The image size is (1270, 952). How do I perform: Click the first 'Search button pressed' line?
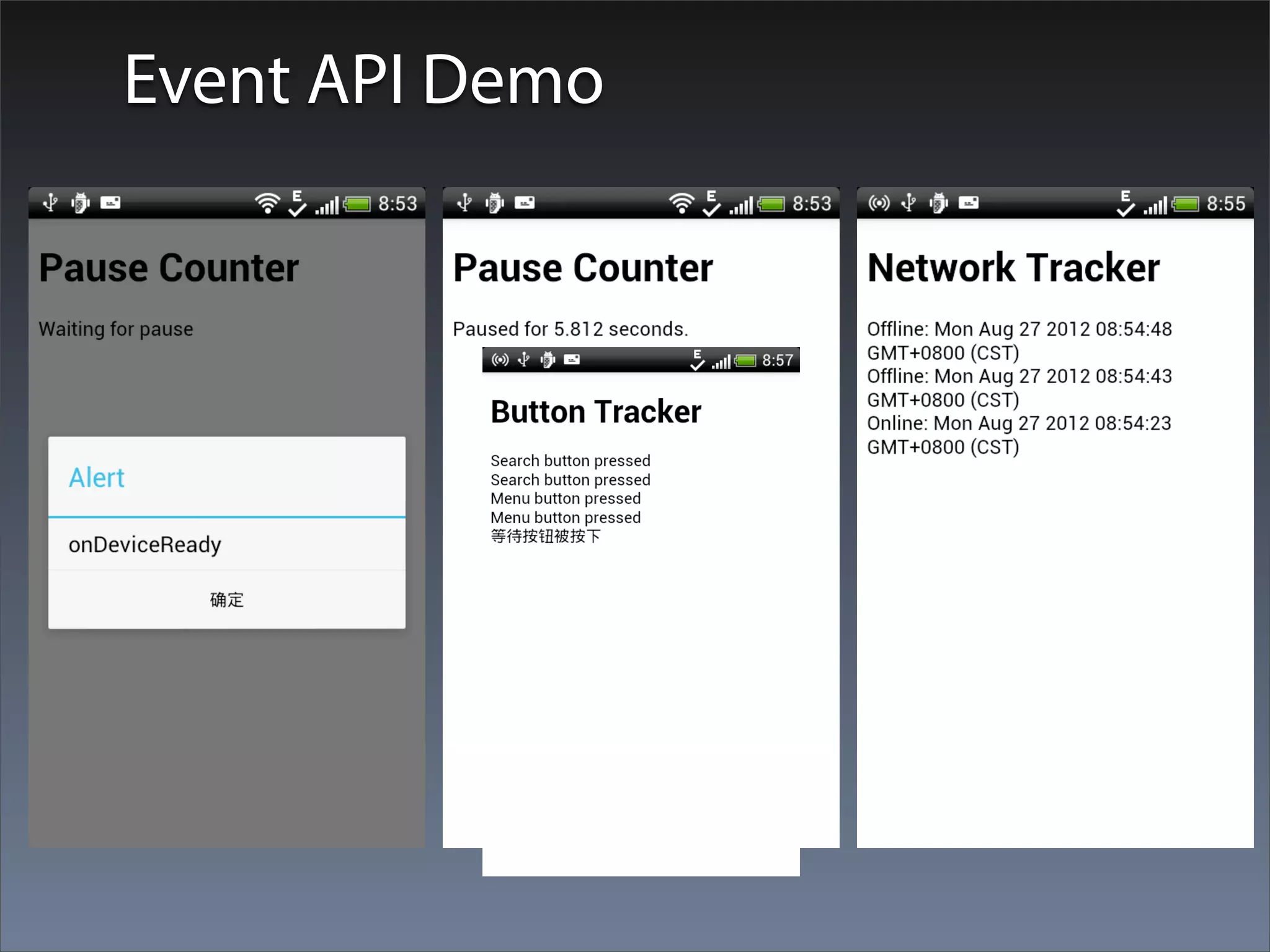[571, 461]
